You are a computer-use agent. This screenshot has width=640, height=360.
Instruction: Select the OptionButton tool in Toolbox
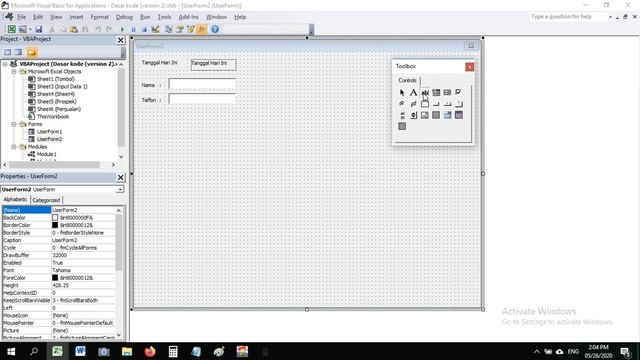[x=402, y=104]
